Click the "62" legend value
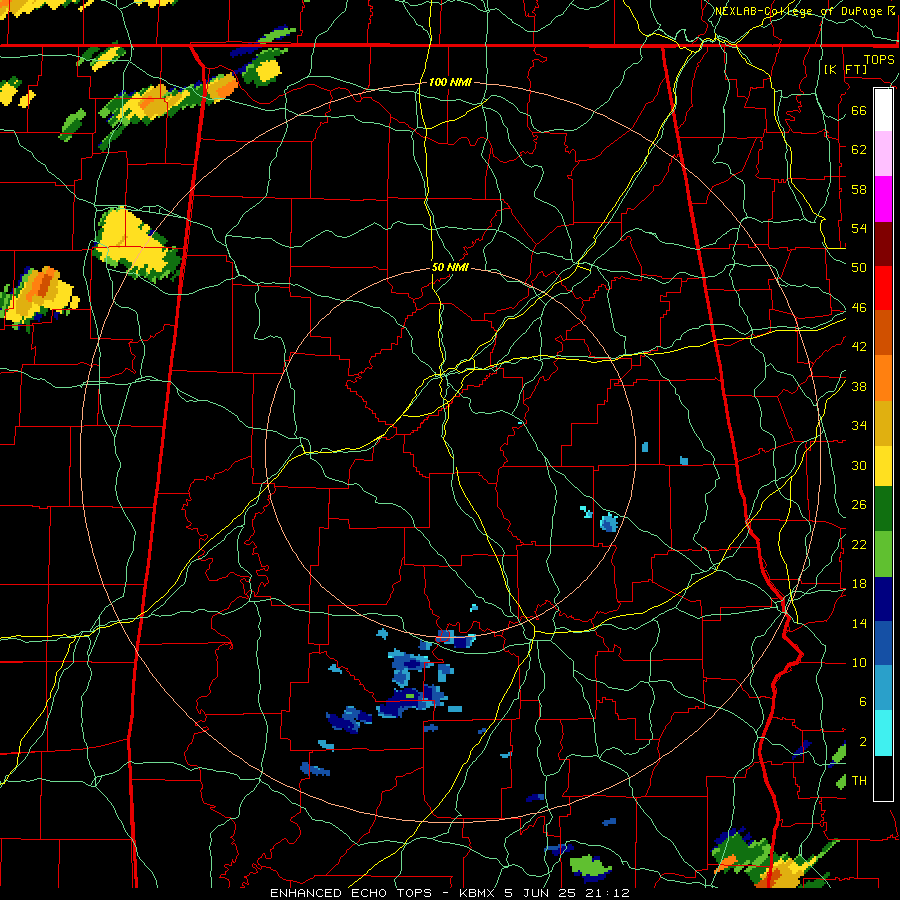 coord(859,149)
